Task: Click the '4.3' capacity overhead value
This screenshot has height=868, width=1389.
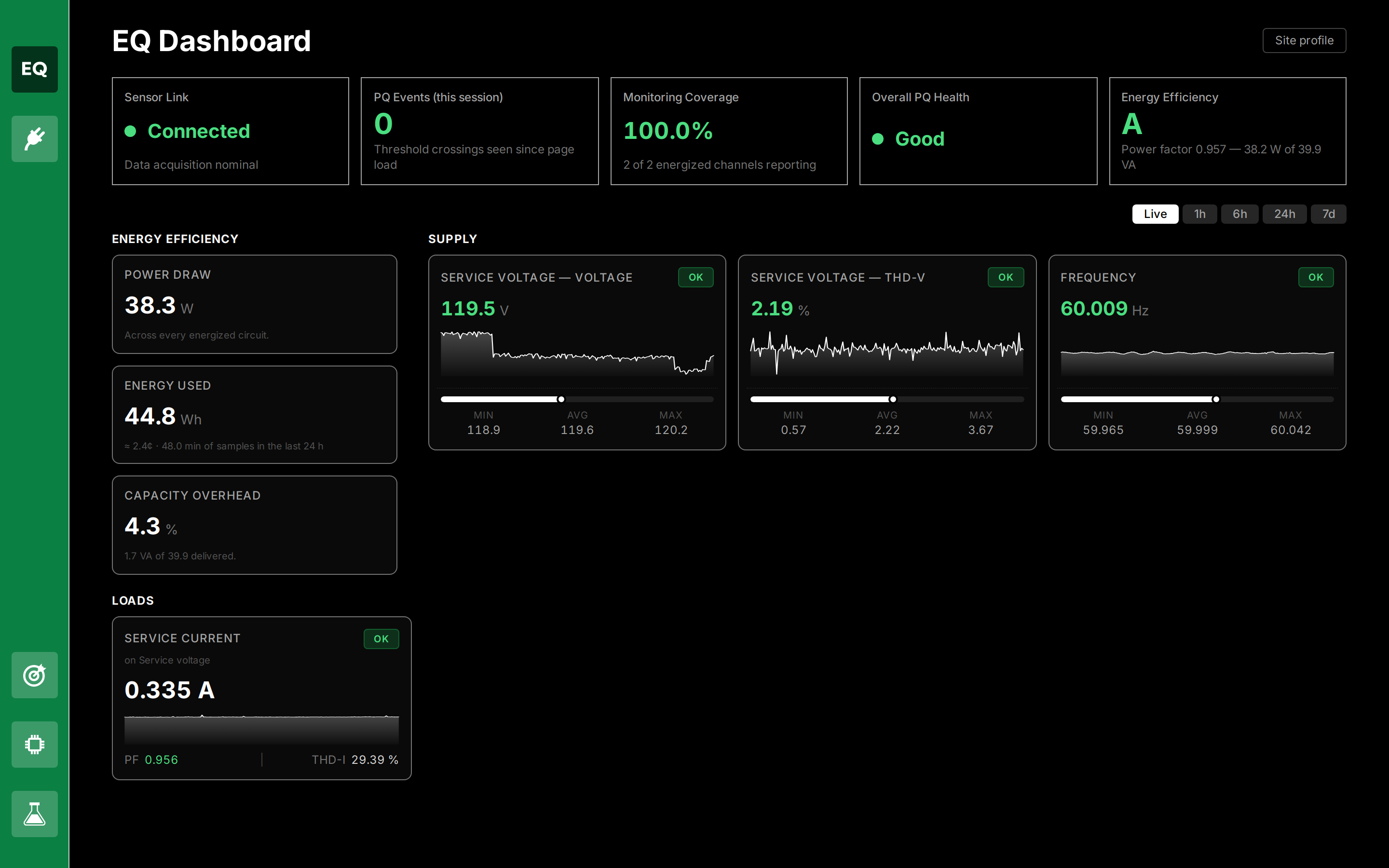Action: pos(142,527)
